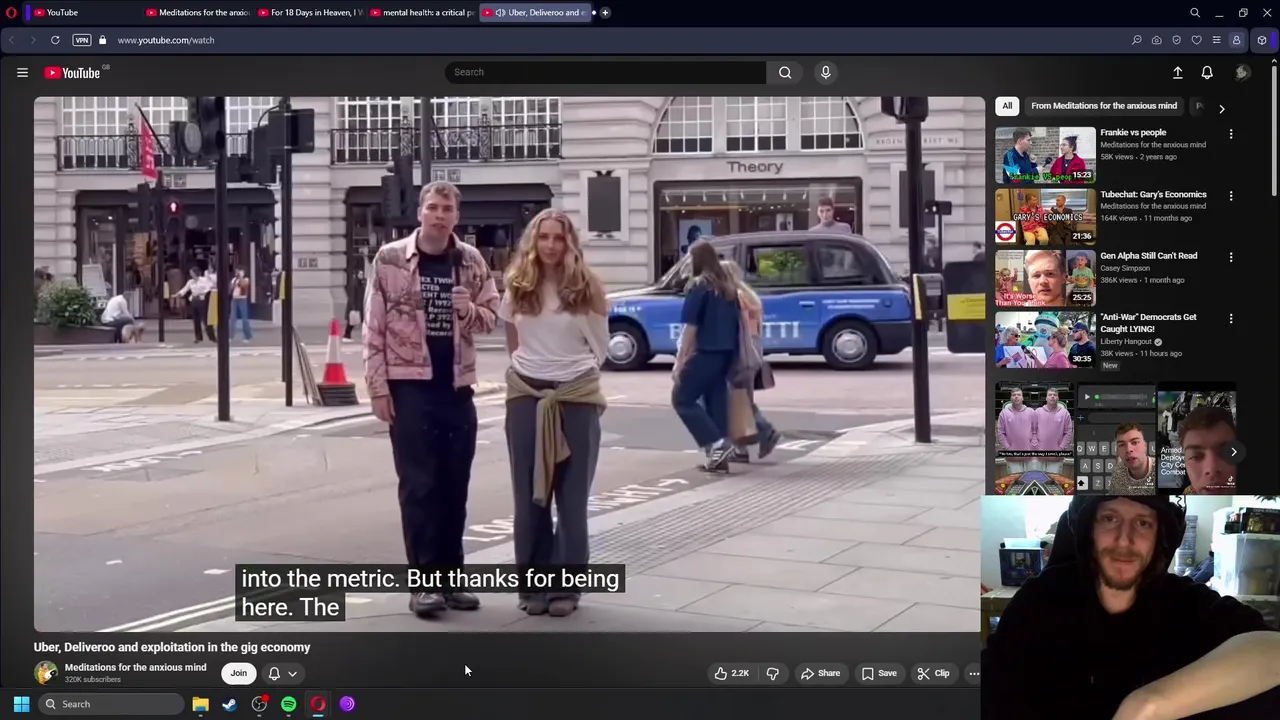Open the YouTube account avatar menu
This screenshot has width=1280, height=720.
coord(1242,72)
